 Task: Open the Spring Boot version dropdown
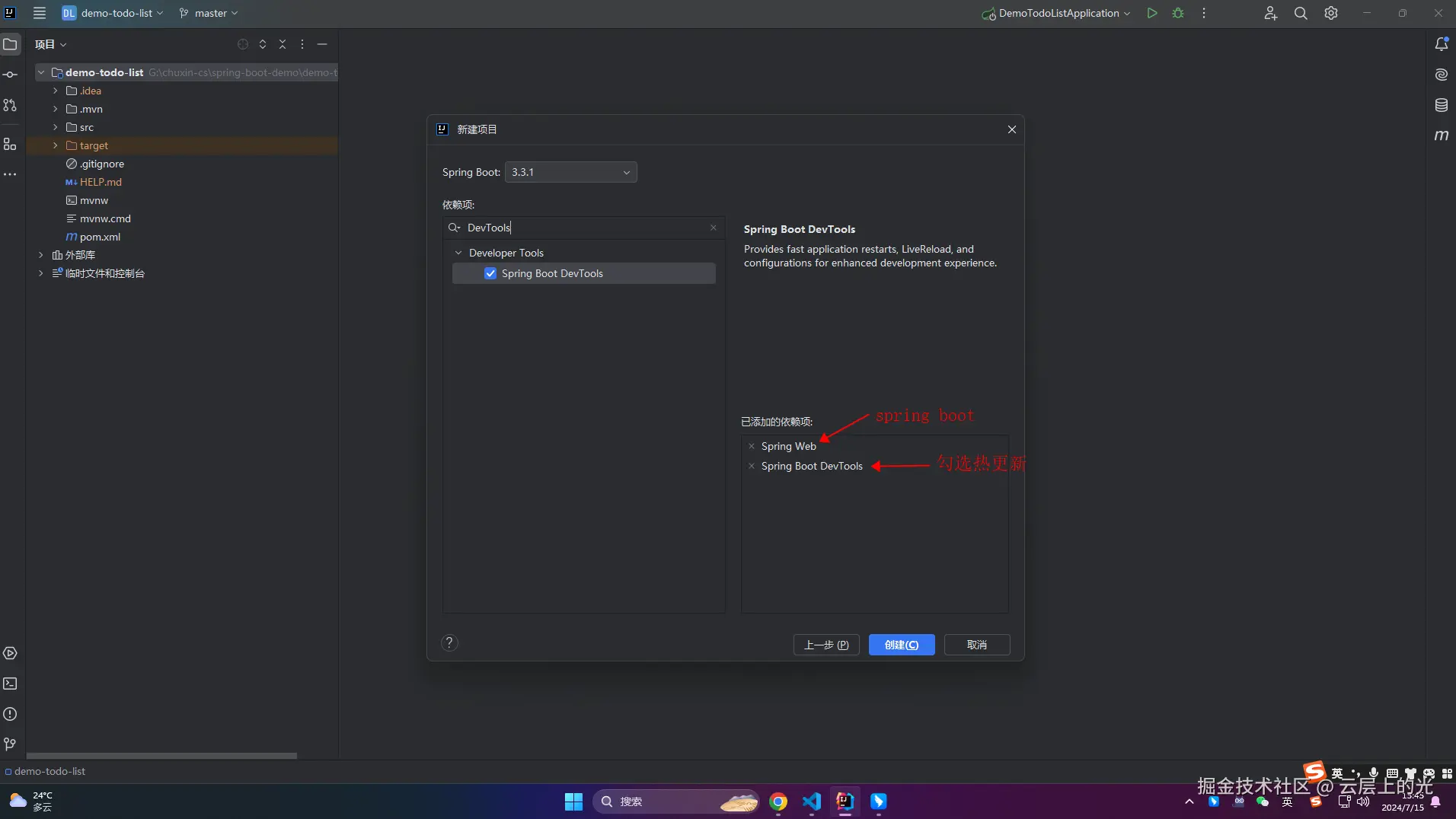(571, 172)
